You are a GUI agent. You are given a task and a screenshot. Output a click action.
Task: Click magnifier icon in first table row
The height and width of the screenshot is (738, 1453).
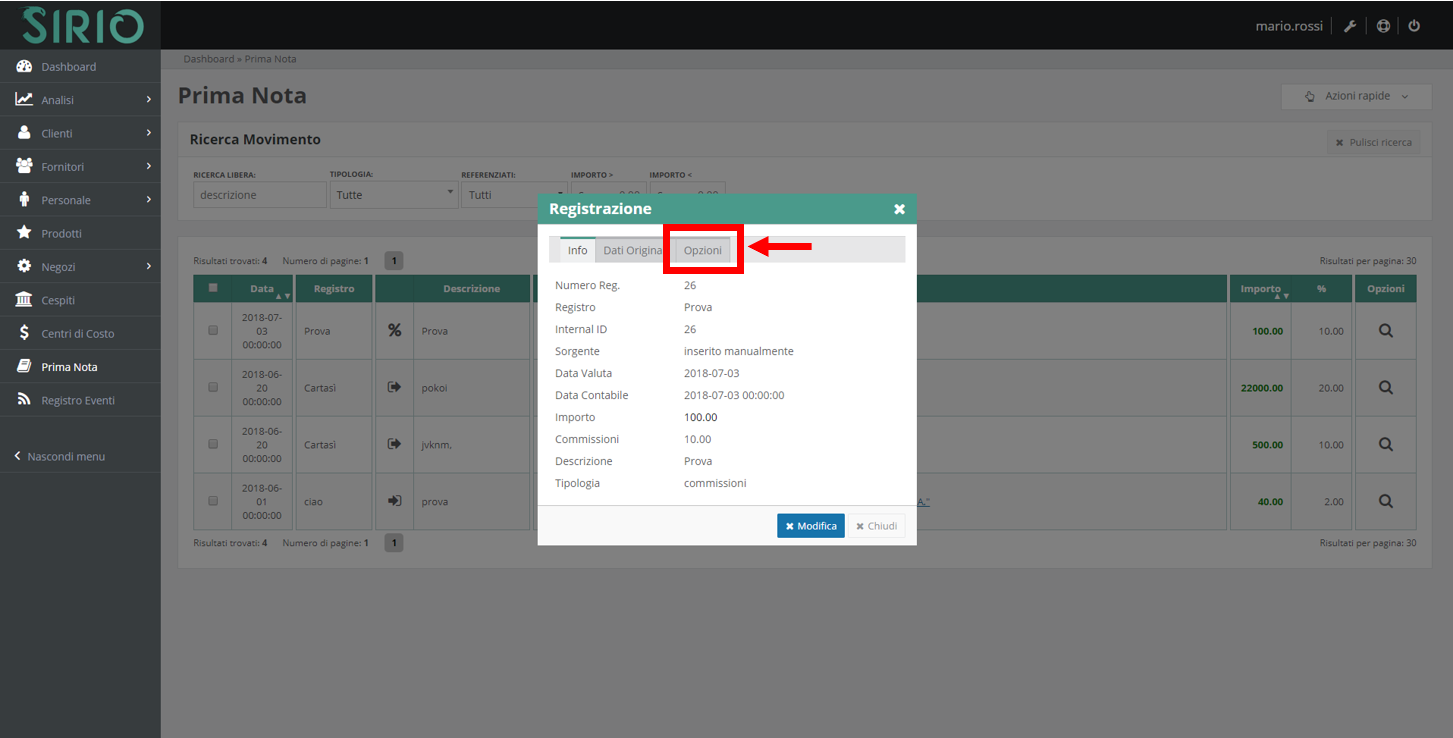click(1385, 331)
